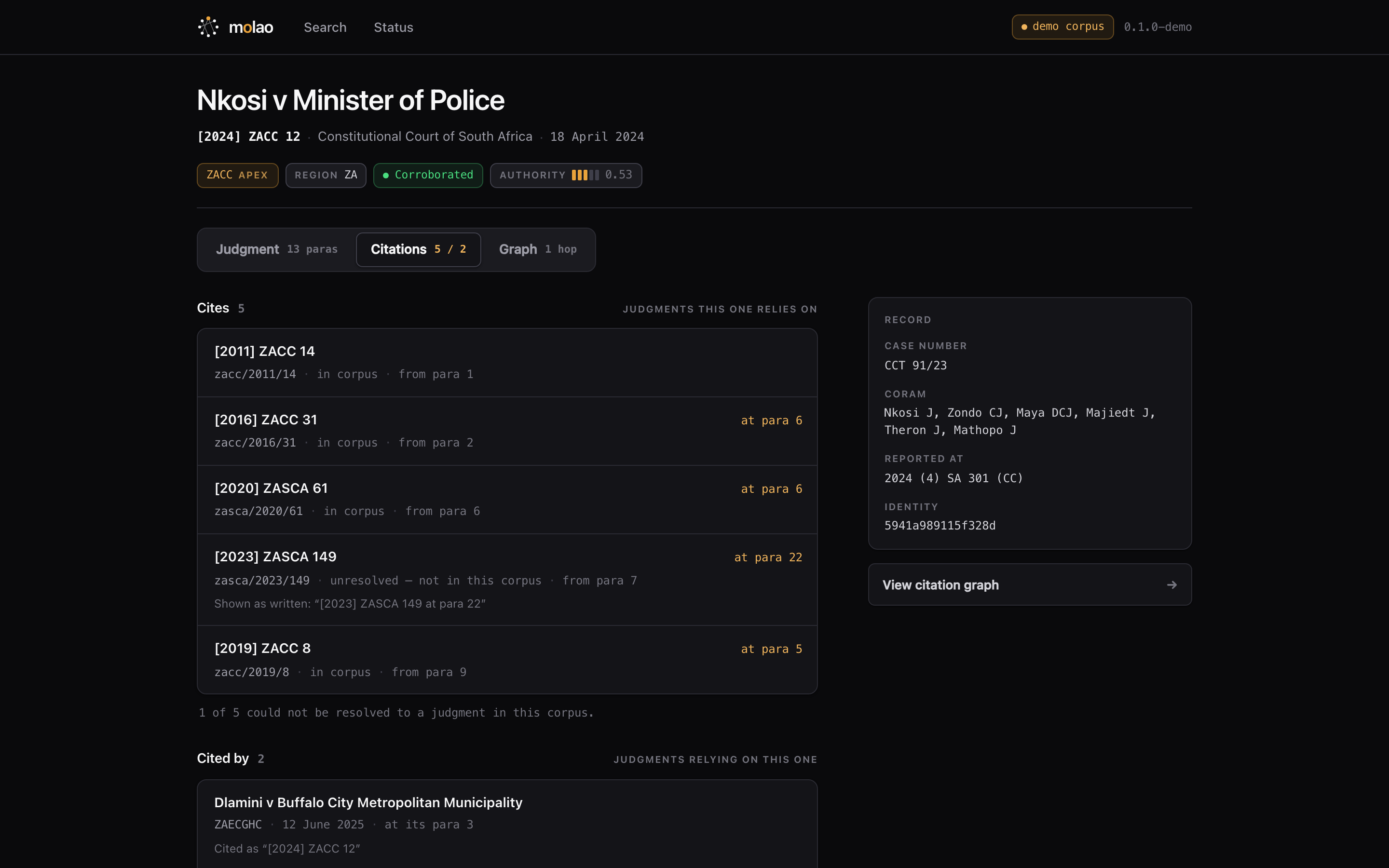Open the Status nav item
This screenshot has height=868, width=1389.
(393, 27)
